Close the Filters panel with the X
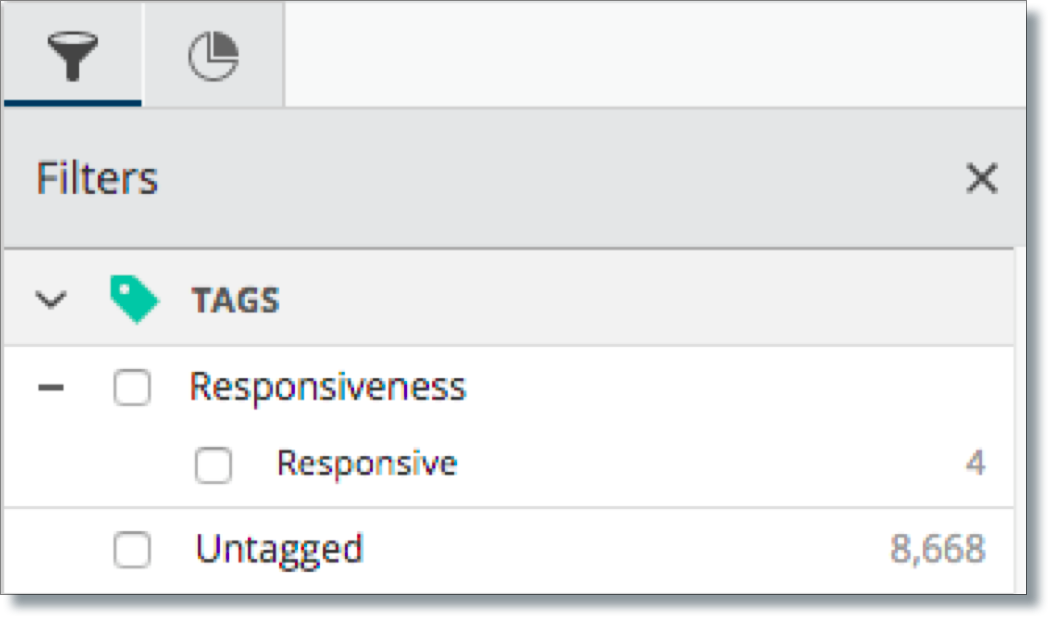Screen dimensions: 1049x617 pyautogui.click(x=981, y=179)
